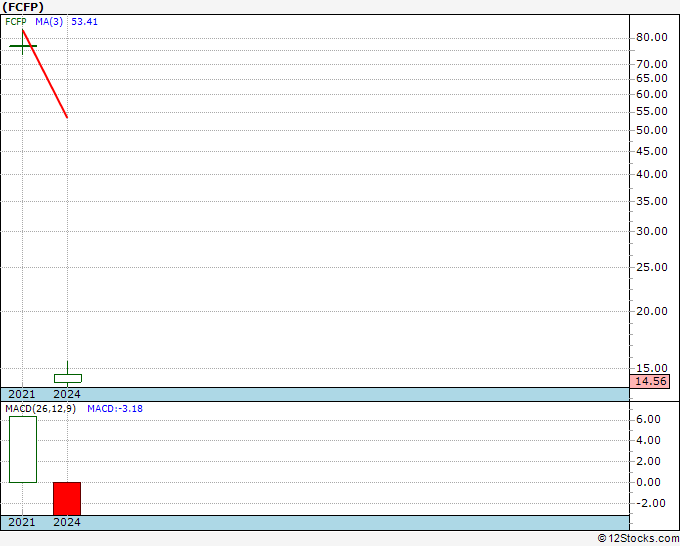The image size is (680, 546).
Task: Select the red 2024 MACD bar
Action: (67, 499)
